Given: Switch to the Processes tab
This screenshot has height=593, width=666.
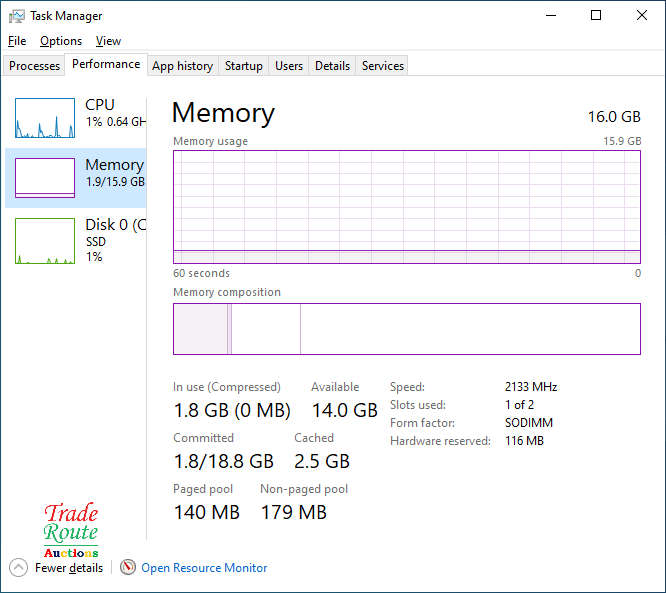Looking at the screenshot, I should 35,66.
